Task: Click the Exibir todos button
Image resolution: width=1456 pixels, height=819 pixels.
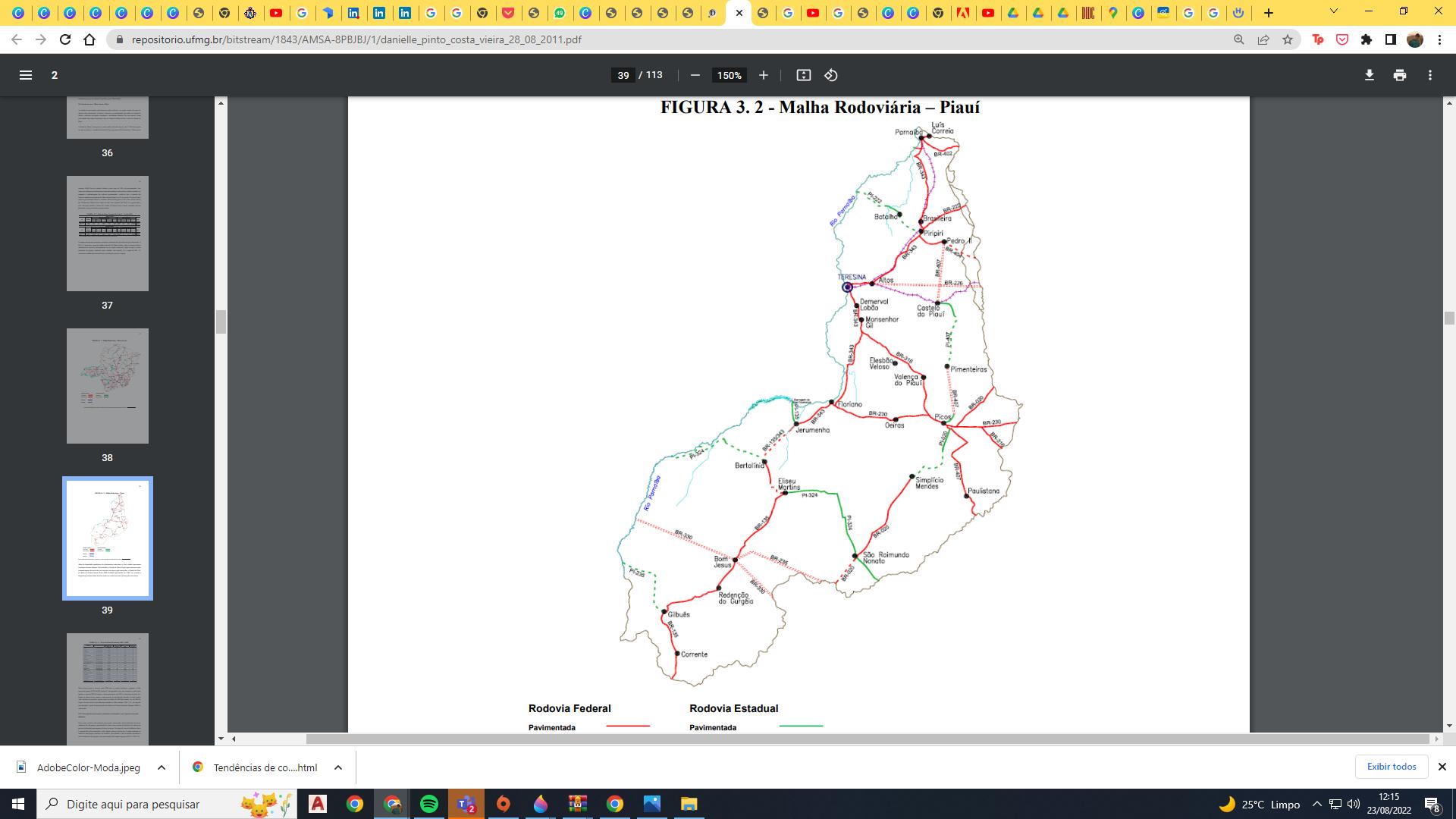Action: [1391, 767]
